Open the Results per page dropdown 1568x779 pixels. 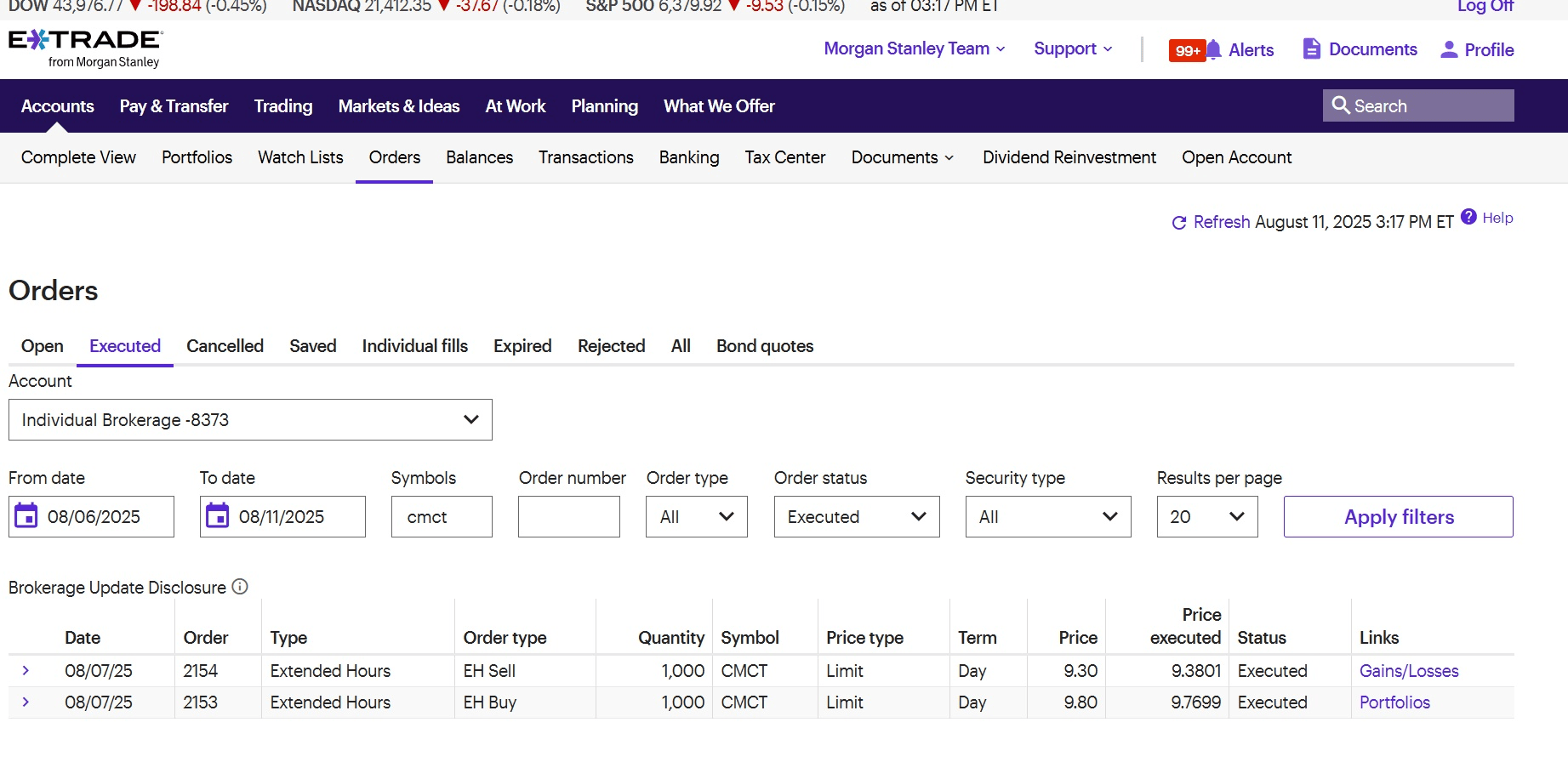click(x=1206, y=517)
